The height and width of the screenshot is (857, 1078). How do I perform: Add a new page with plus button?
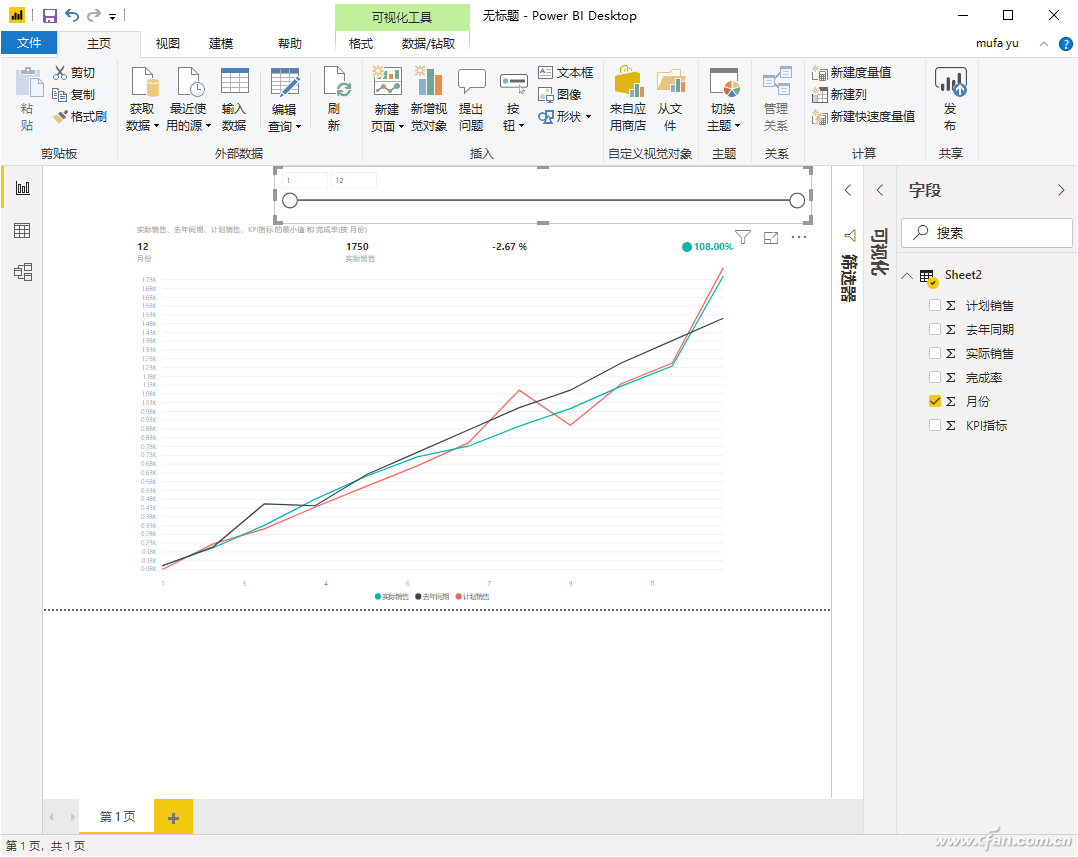click(x=173, y=818)
